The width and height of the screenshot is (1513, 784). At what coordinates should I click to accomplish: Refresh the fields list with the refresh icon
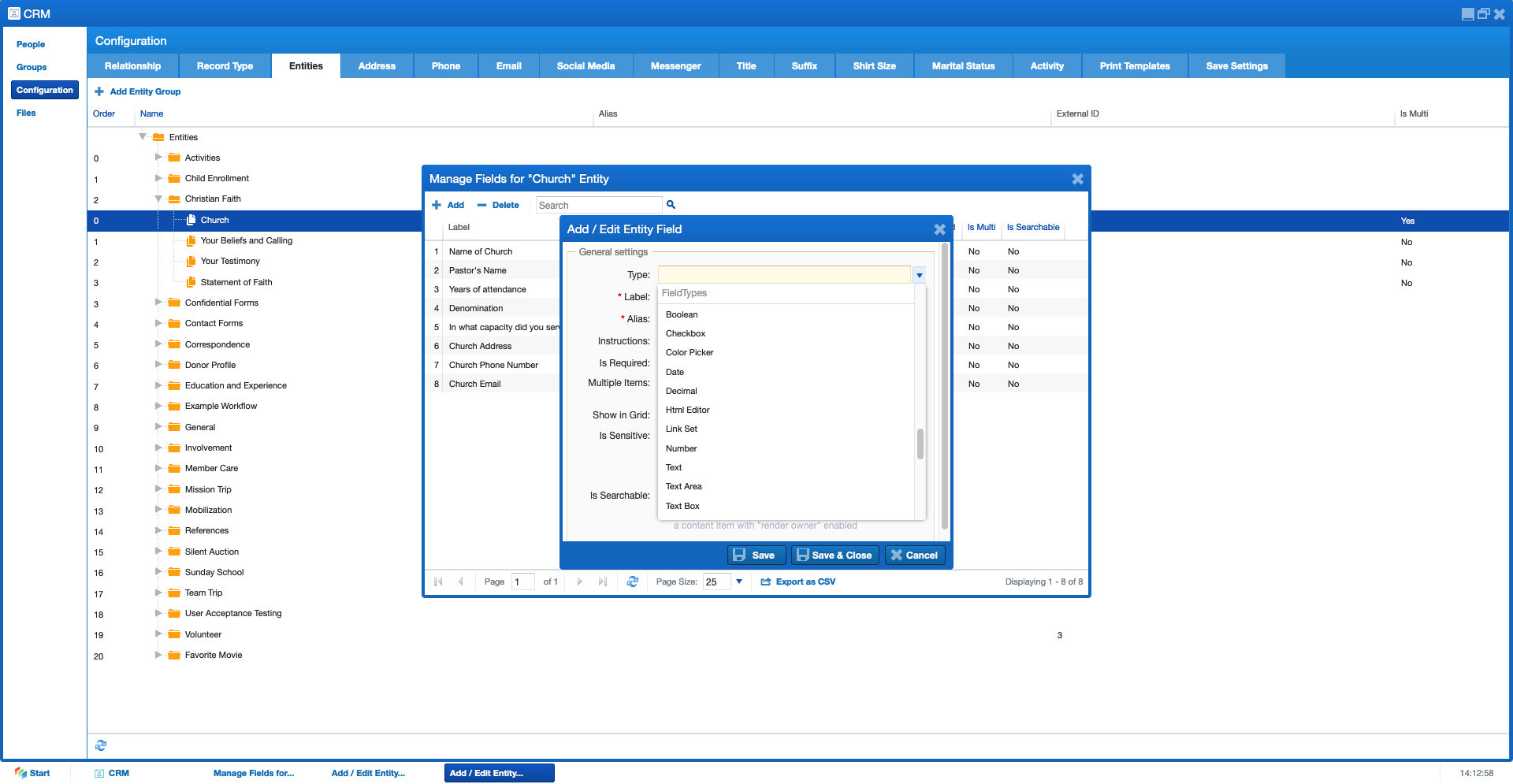[633, 581]
